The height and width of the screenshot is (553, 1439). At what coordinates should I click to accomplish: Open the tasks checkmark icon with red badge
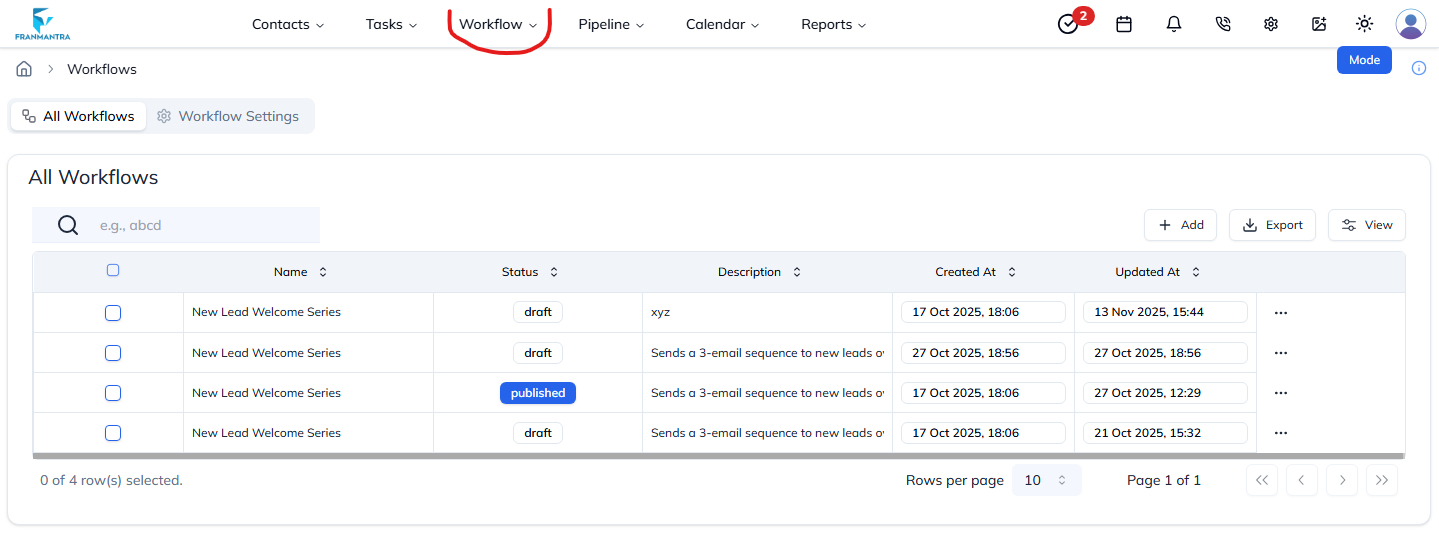pyautogui.click(x=1068, y=24)
